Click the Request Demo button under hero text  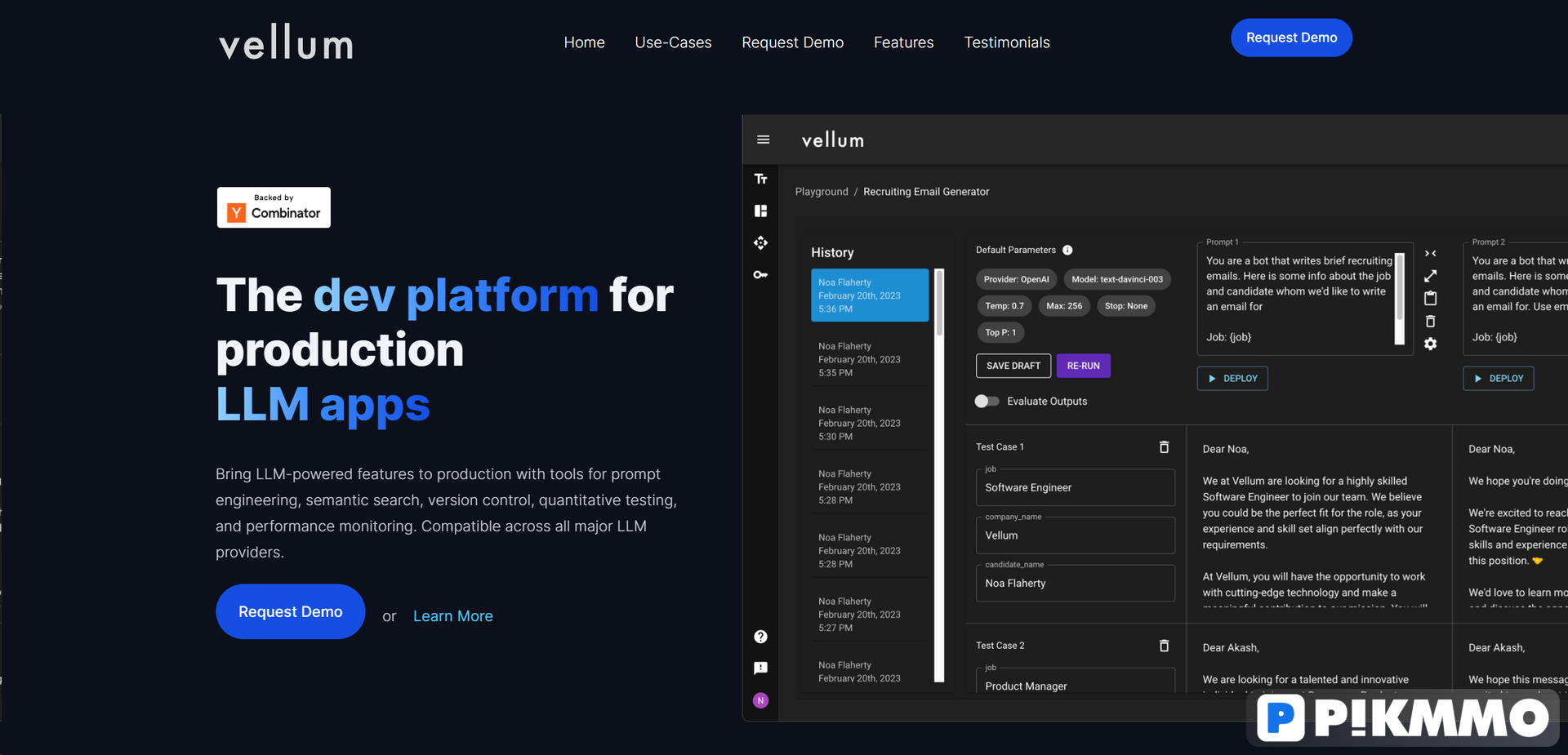point(290,611)
